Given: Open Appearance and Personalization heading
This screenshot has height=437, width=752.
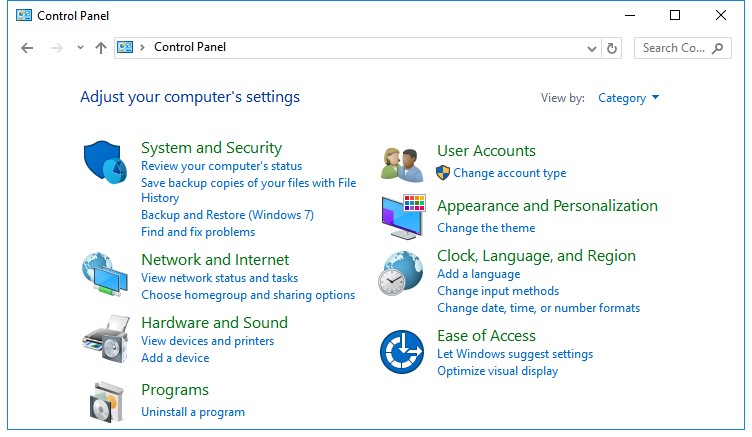Looking at the screenshot, I should pyautogui.click(x=547, y=206).
